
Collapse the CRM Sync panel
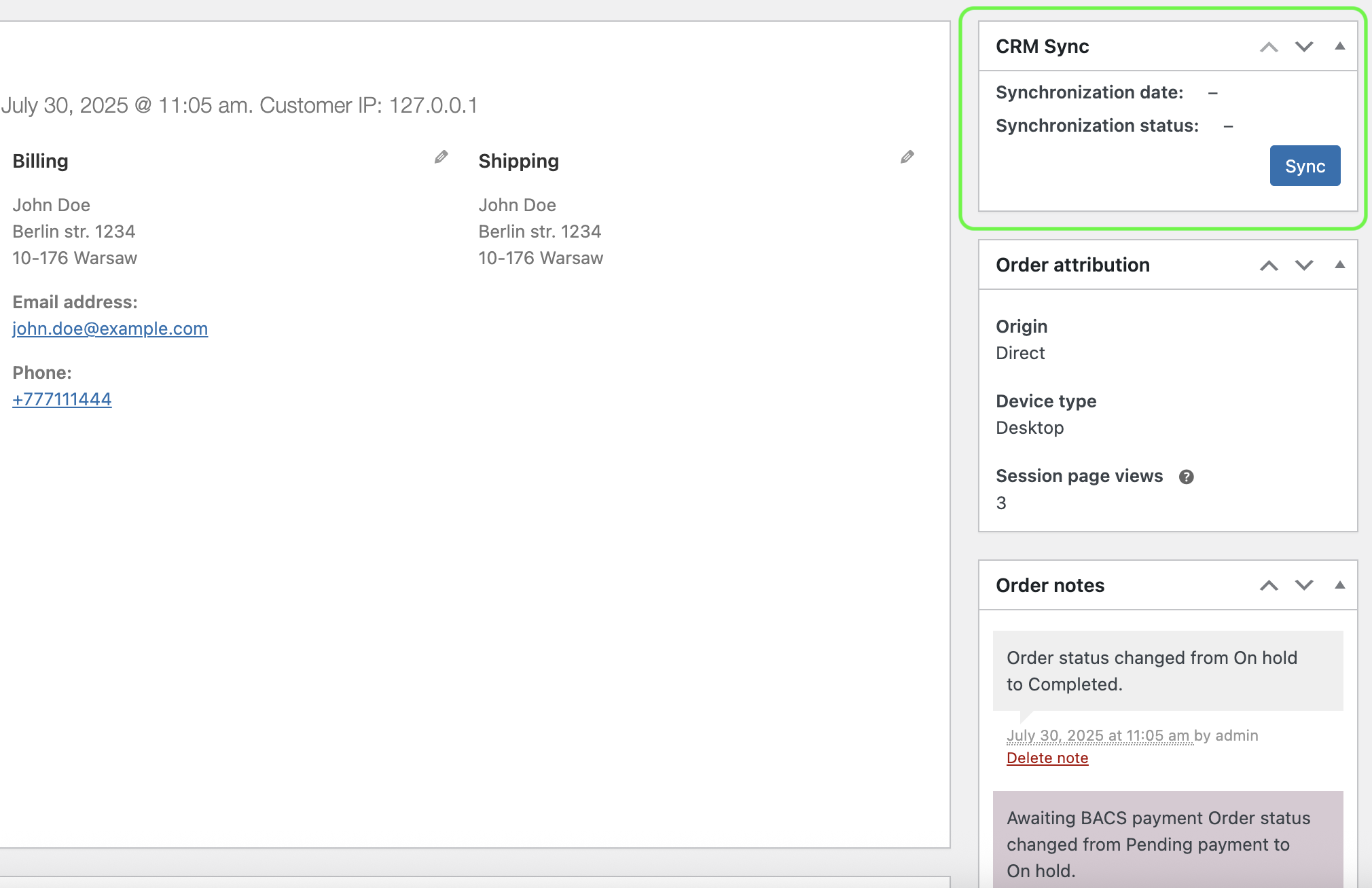coord(1339,46)
